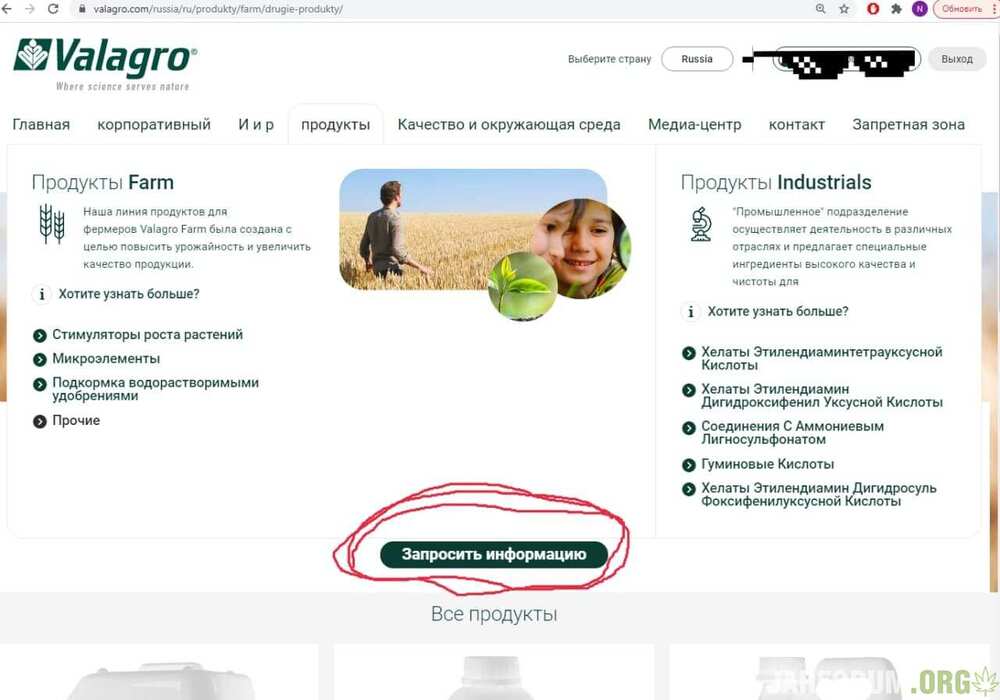This screenshot has height=700, width=1000.
Task: Open the Russia country selector
Action: (697, 59)
